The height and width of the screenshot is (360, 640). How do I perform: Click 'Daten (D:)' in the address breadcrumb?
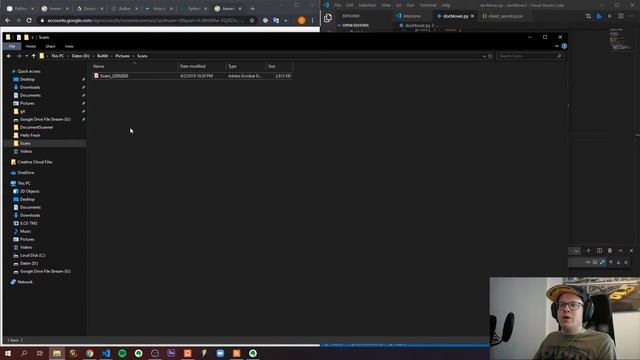tap(80, 56)
